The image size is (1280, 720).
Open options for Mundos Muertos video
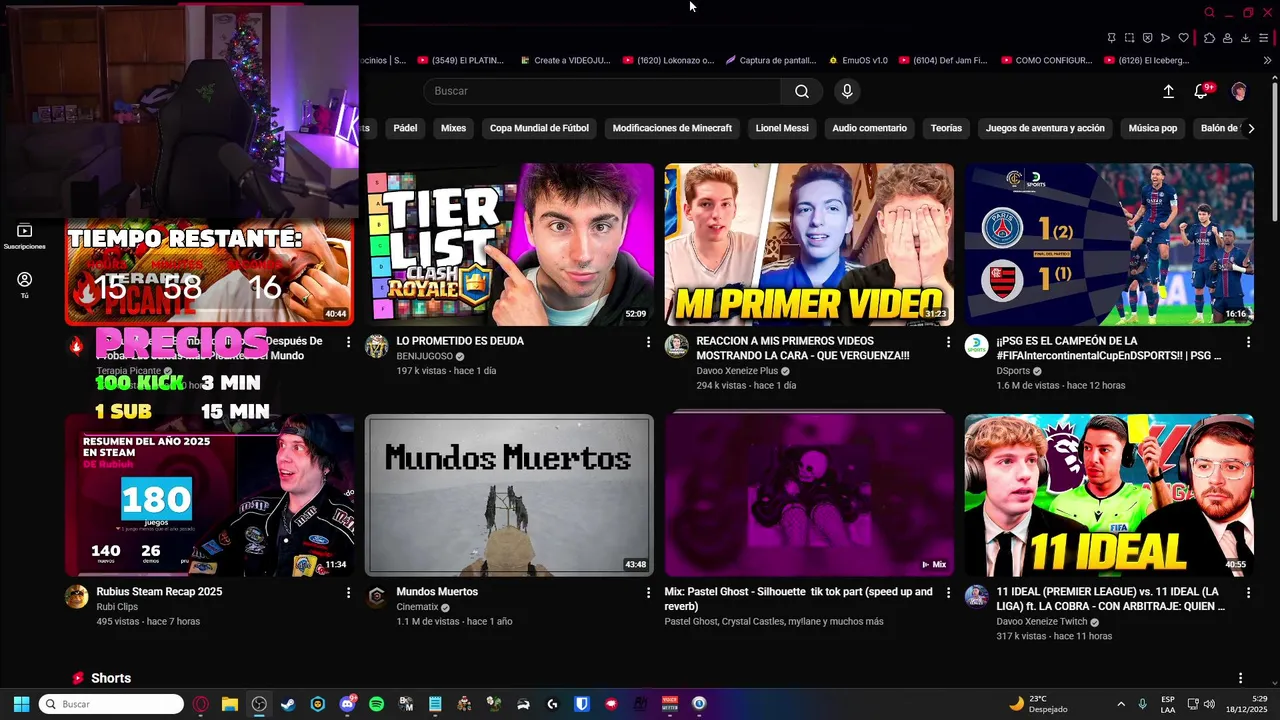[648, 593]
